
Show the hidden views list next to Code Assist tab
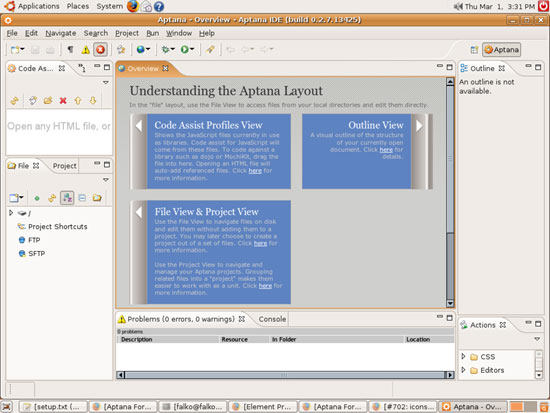point(82,68)
